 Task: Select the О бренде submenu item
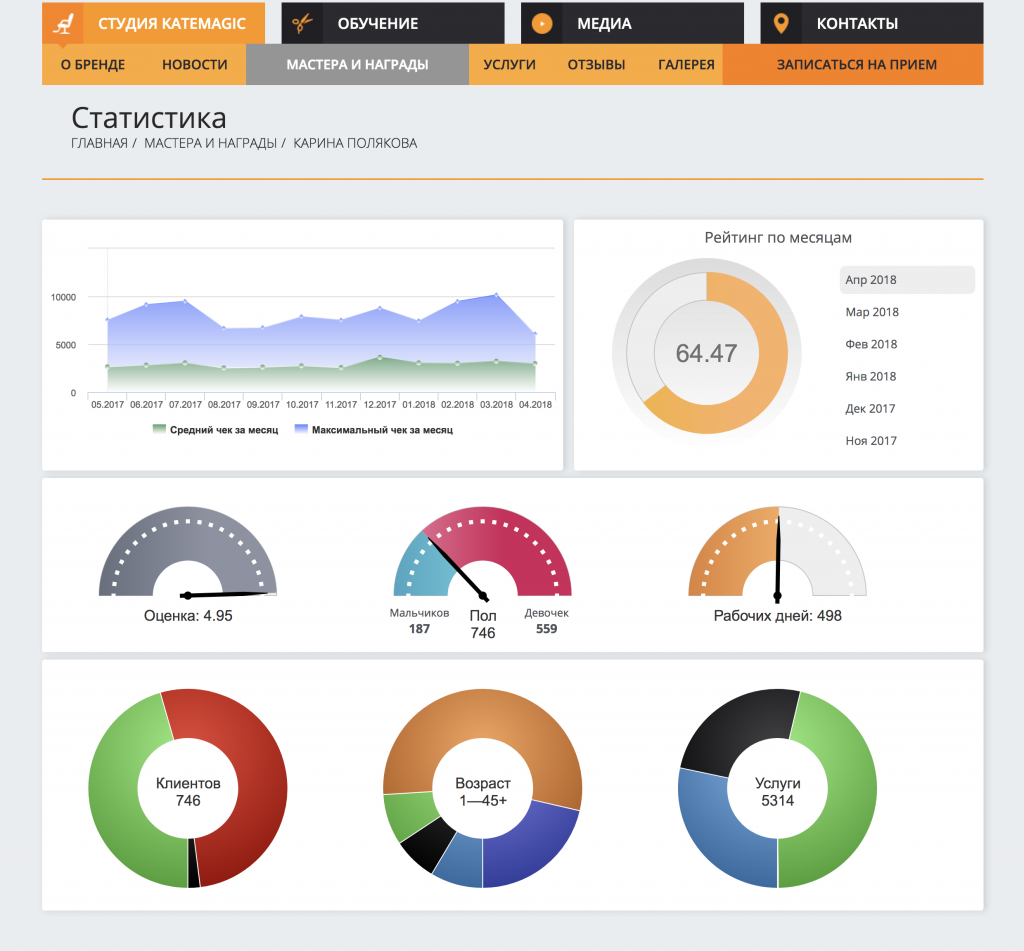click(x=93, y=65)
